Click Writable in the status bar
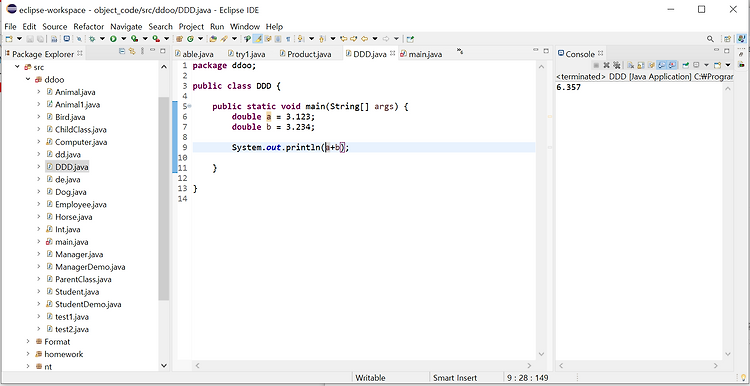Viewport: 750px width, 386px height. pos(370,378)
